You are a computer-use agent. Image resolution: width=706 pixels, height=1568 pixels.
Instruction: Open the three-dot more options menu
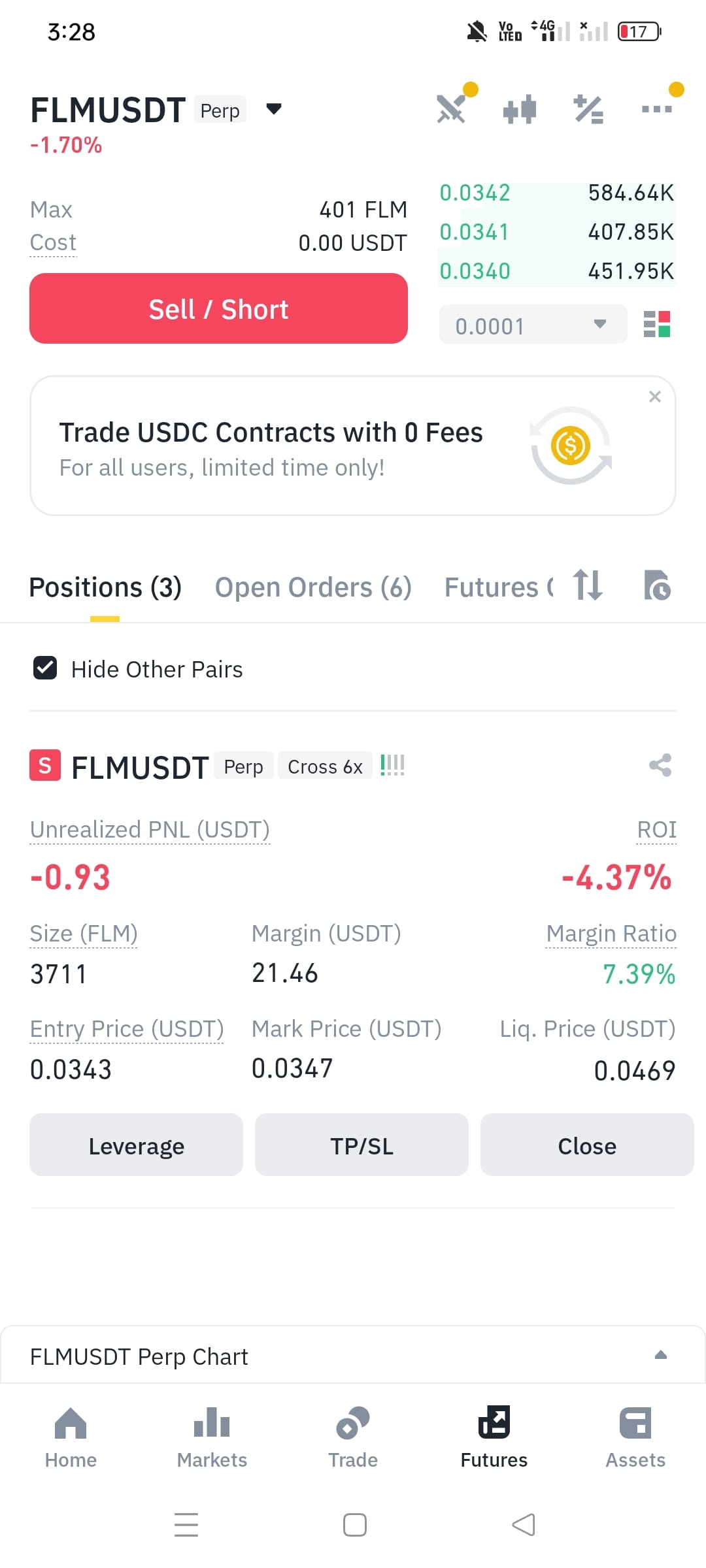point(657,109)
